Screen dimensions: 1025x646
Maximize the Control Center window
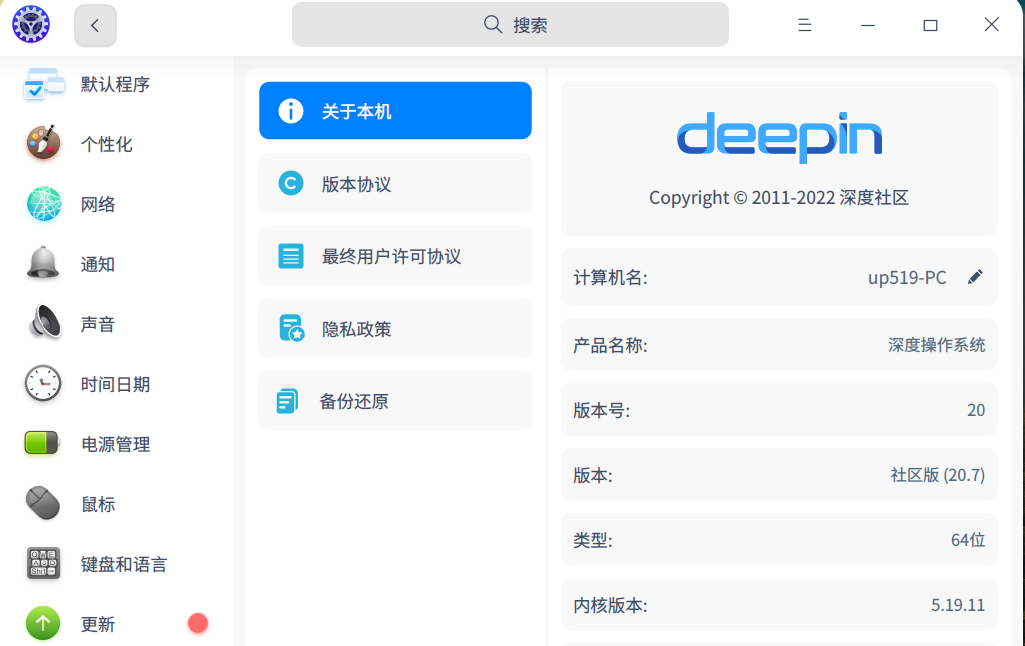(930, 25)
